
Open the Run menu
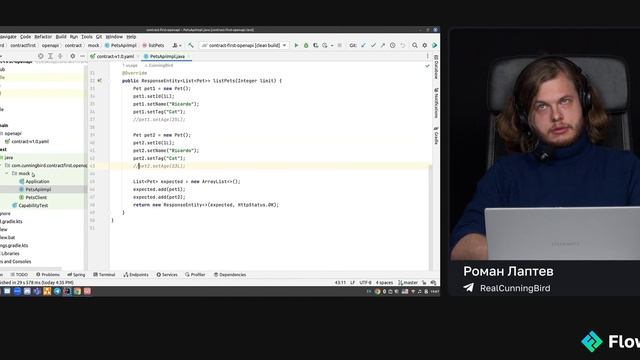pos(74,37)
